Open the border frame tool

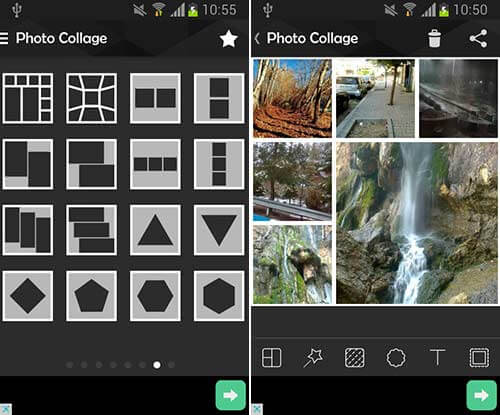[479, 358]
